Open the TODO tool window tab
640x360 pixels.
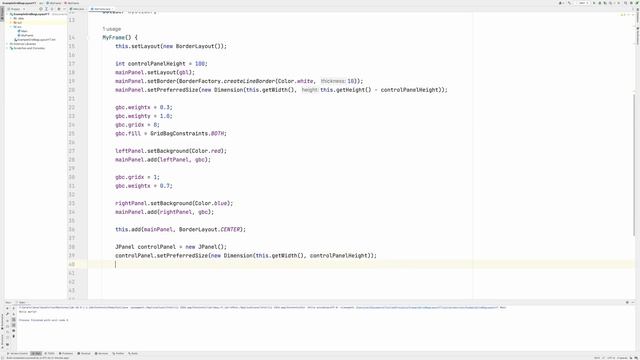point(49,353)
